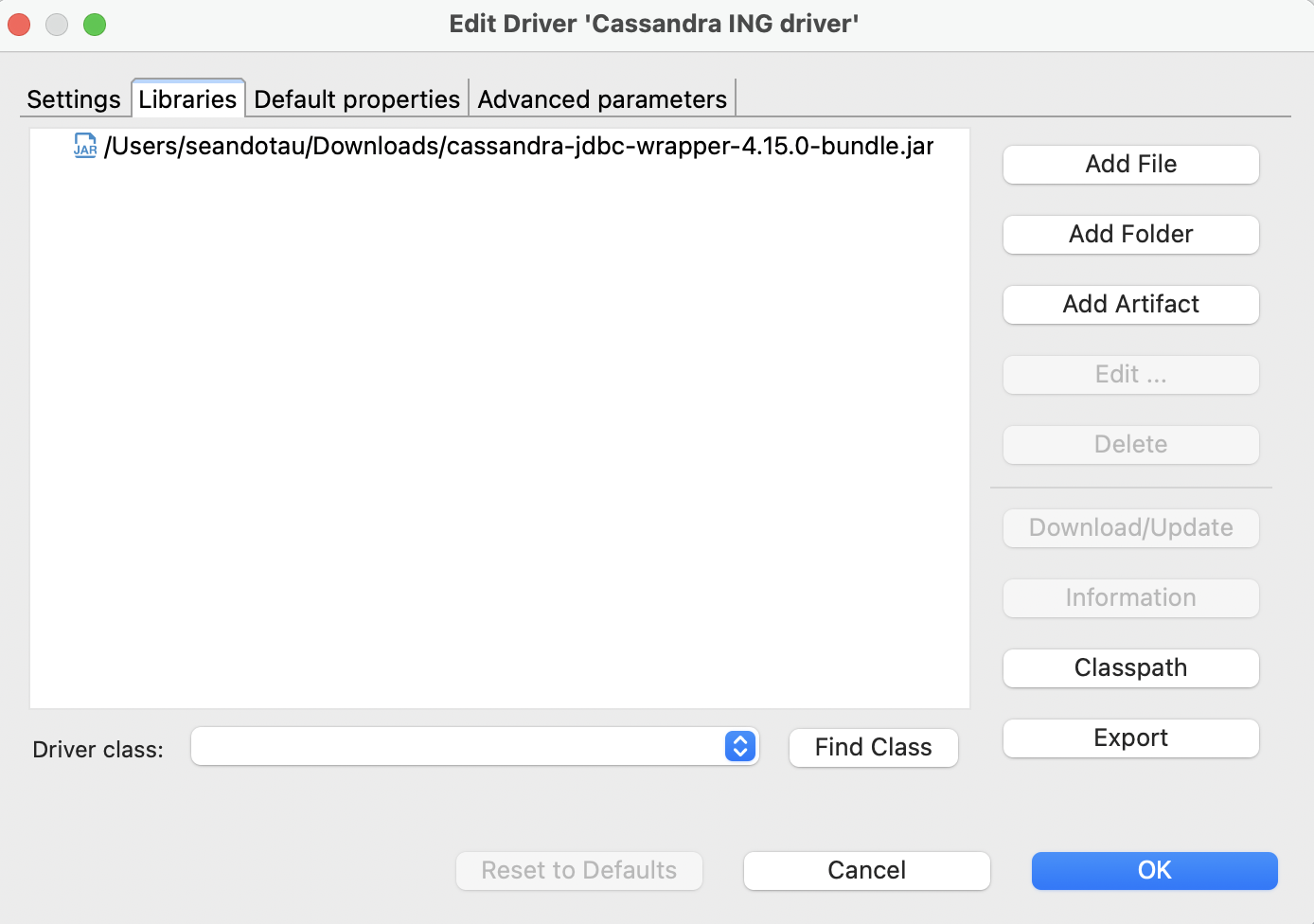Screen dimensions: 1314x924
Task: Select the cassandra-jdbc-wrapper-4.15.0-bundle.jar entry
Action: point(519,146)
